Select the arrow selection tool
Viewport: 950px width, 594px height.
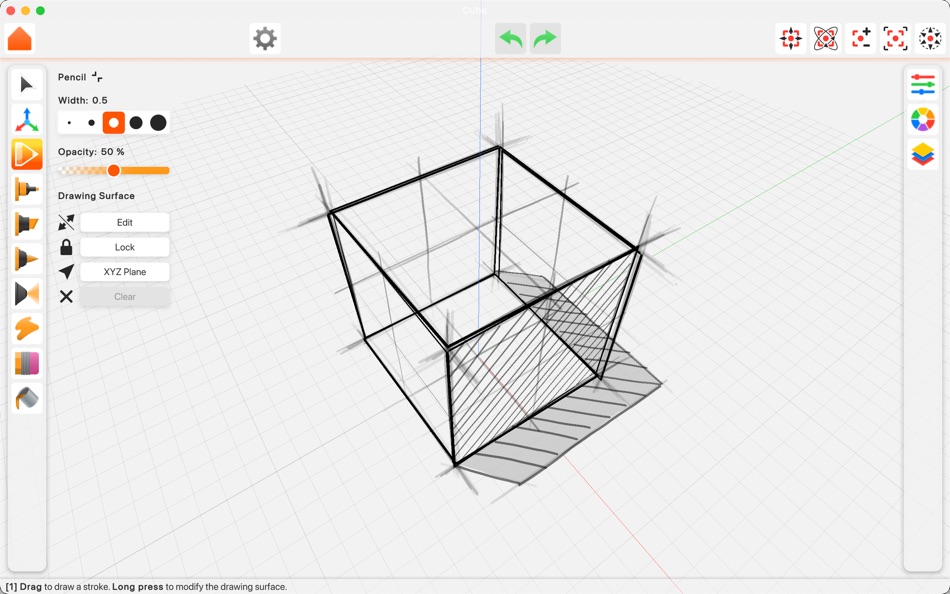click(27, 84)
